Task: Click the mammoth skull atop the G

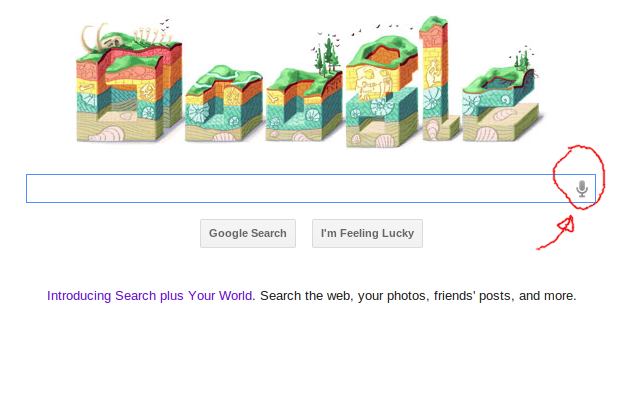Action: pos(111,43)
